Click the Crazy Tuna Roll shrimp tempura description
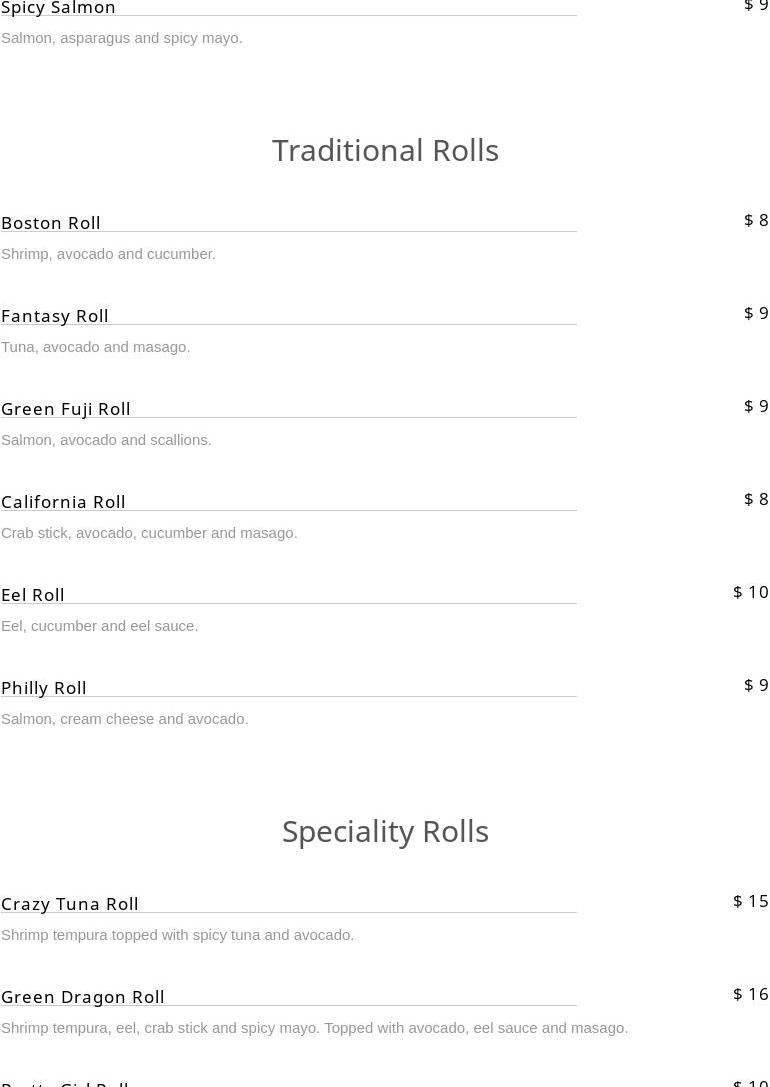 [177, 935]
